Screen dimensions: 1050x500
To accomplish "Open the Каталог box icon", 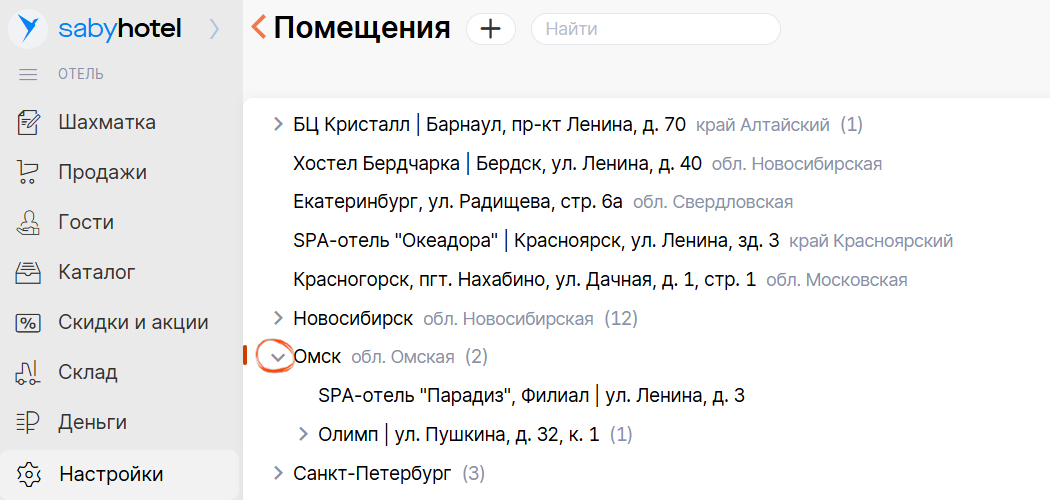I will (28, 272).
